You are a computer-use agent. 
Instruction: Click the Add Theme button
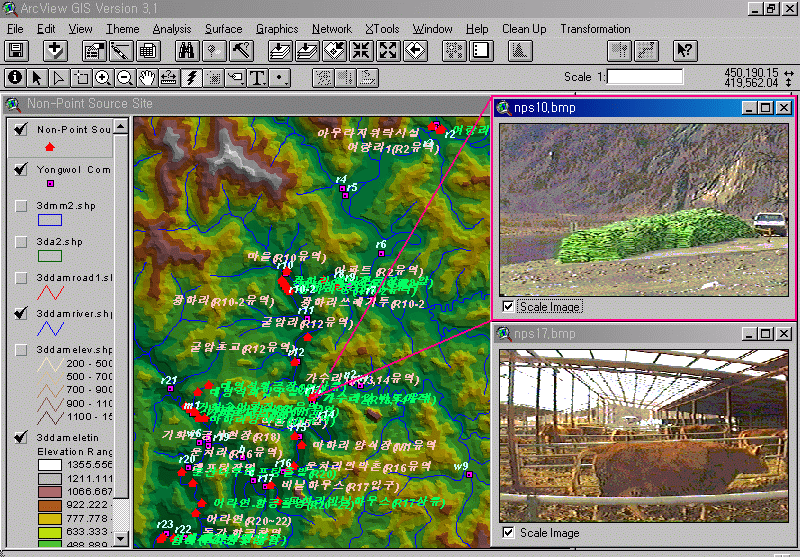click(x=55, y=51)
